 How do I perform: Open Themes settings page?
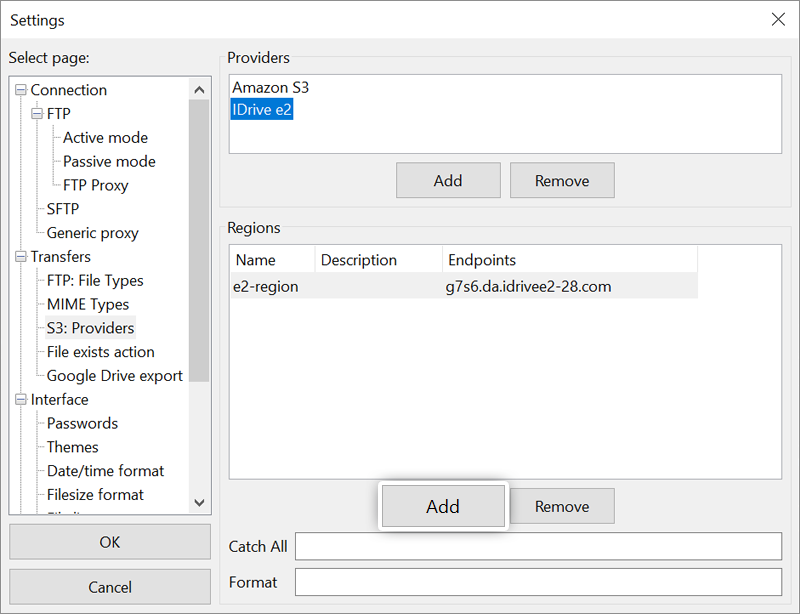(x=72, y=447)
